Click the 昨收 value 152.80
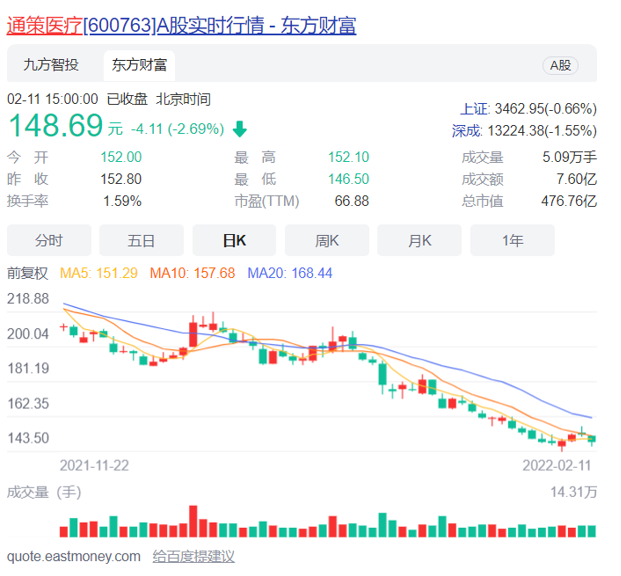621x576 pixels. point(121,179)
